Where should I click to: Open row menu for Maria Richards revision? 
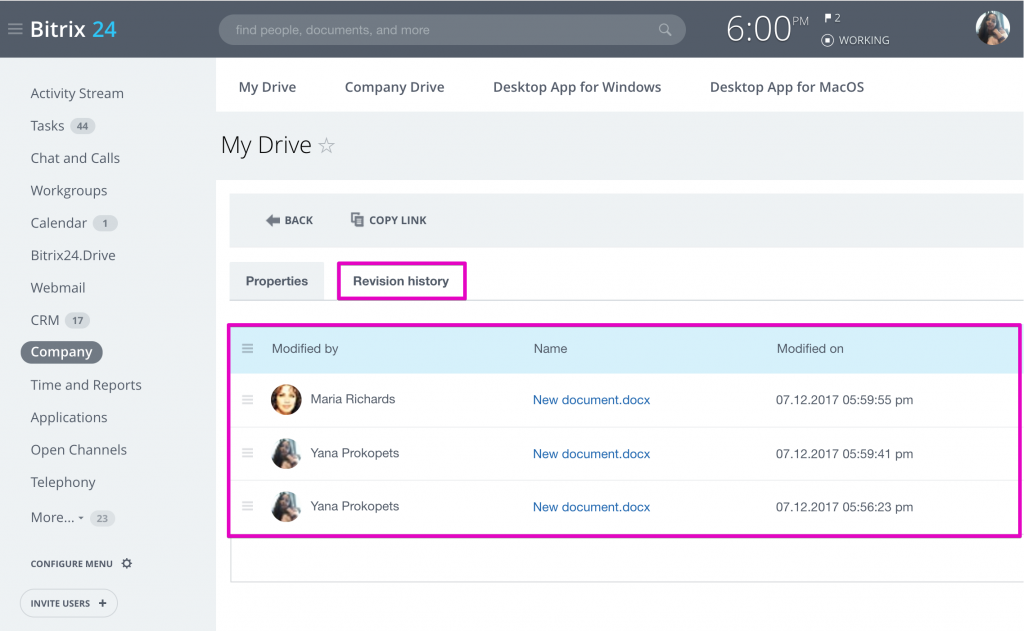[248, 400]
